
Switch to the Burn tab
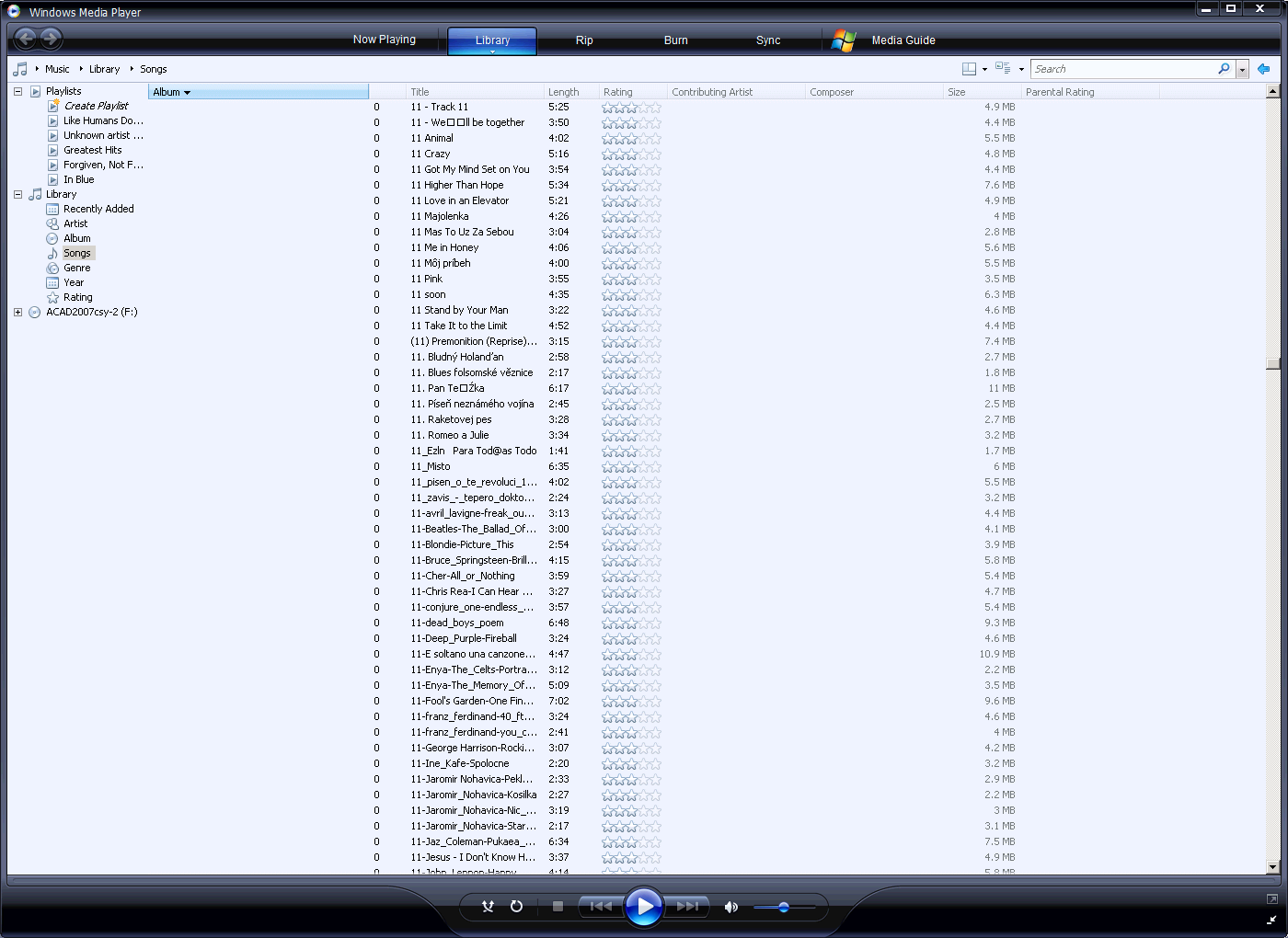coord(676,40)
